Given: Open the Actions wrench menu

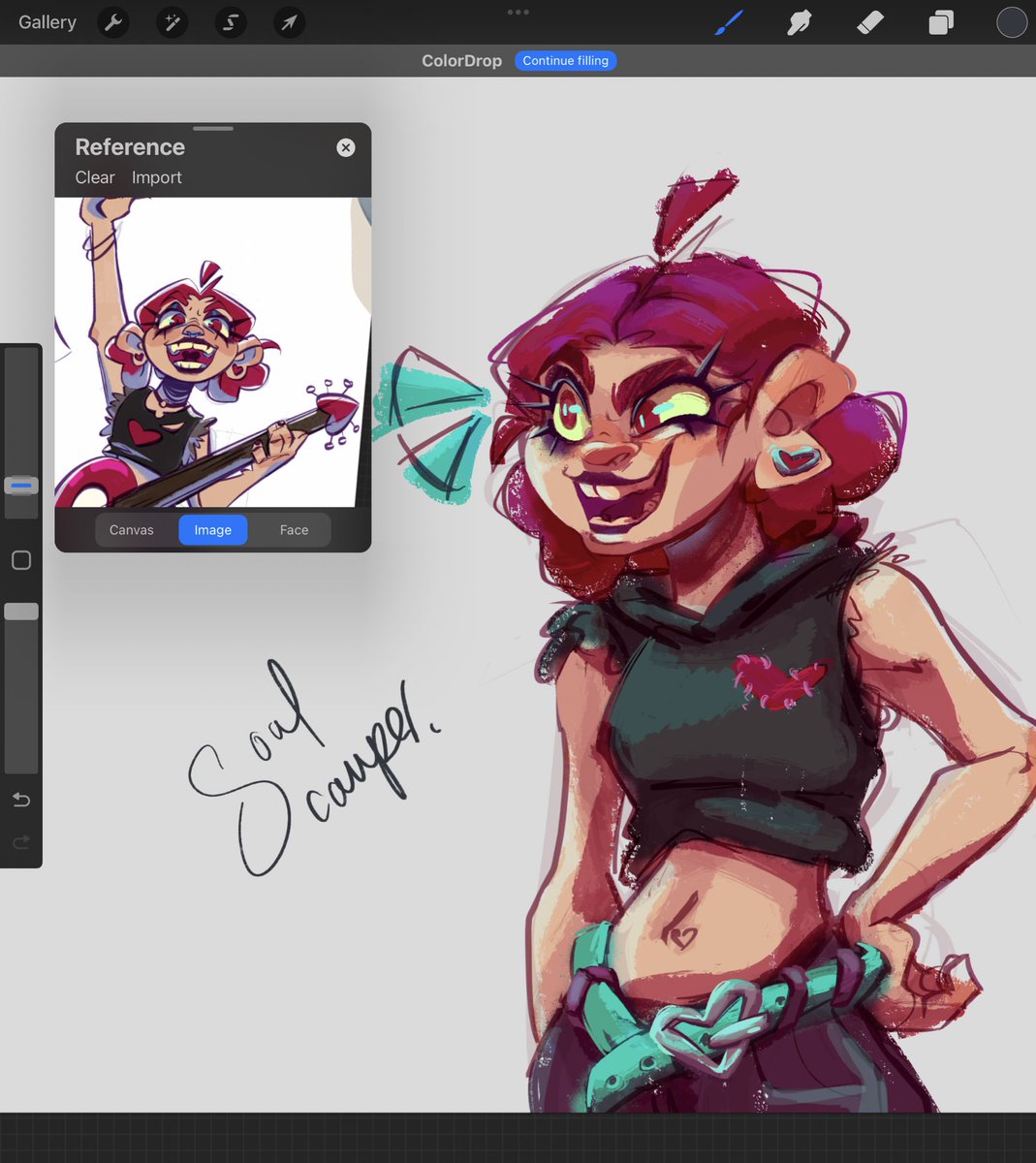Looking at the screenshot, I should (x=113, y=21).
